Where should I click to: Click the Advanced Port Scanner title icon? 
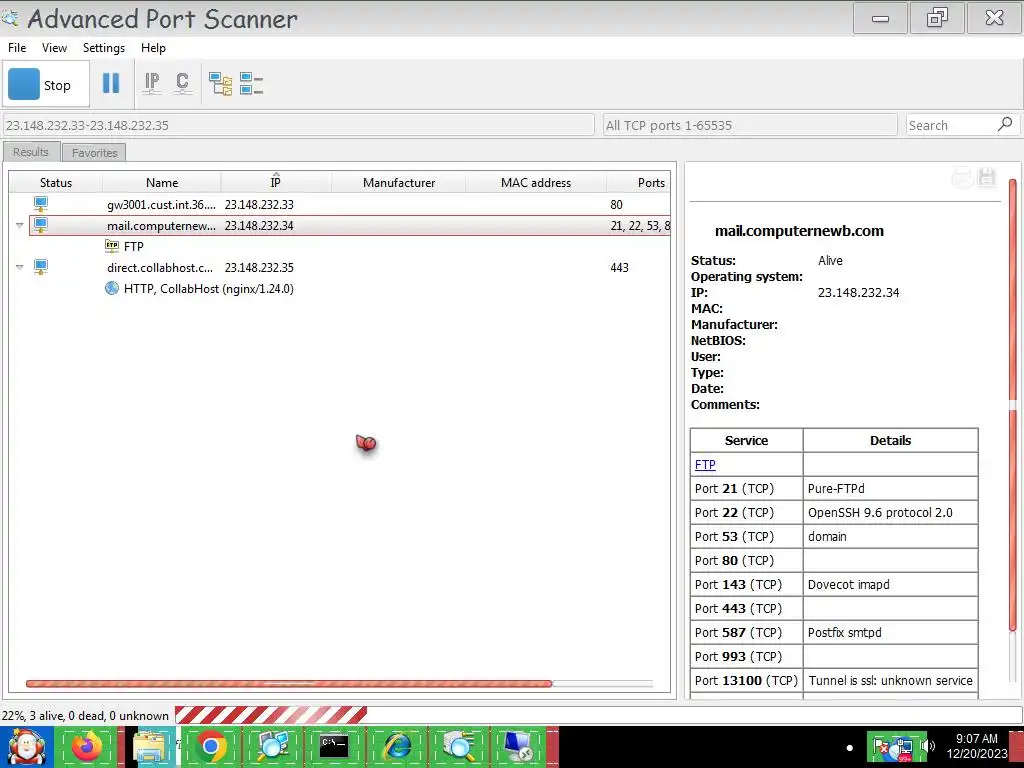click(x=10, y=18)
